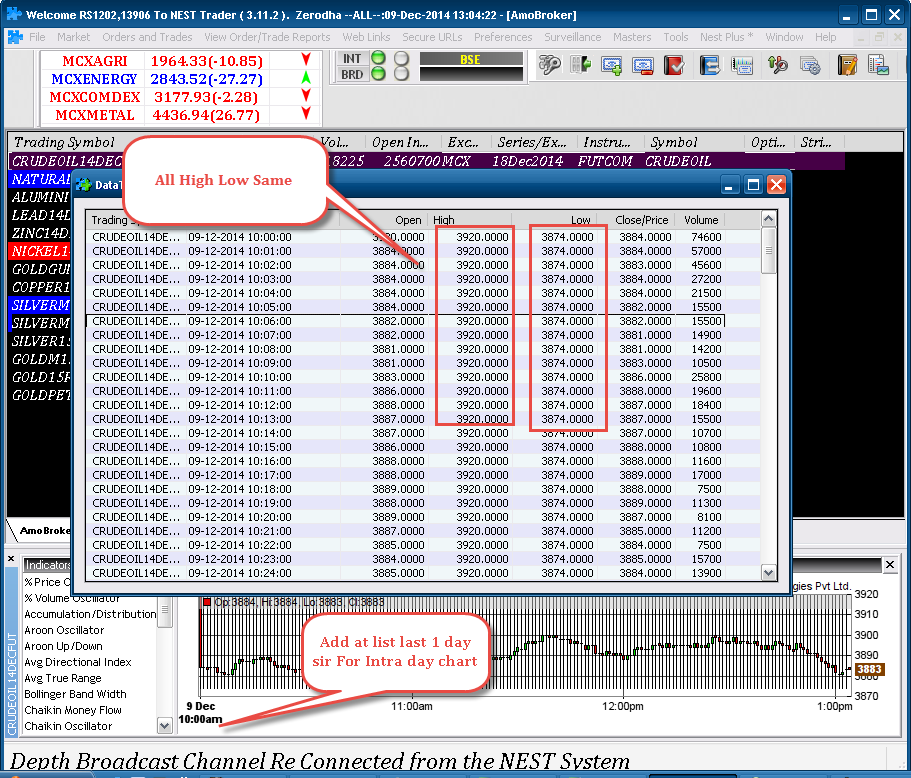911x778 pixels.
Task: Open the Market menu
Action: click(74, 37)
